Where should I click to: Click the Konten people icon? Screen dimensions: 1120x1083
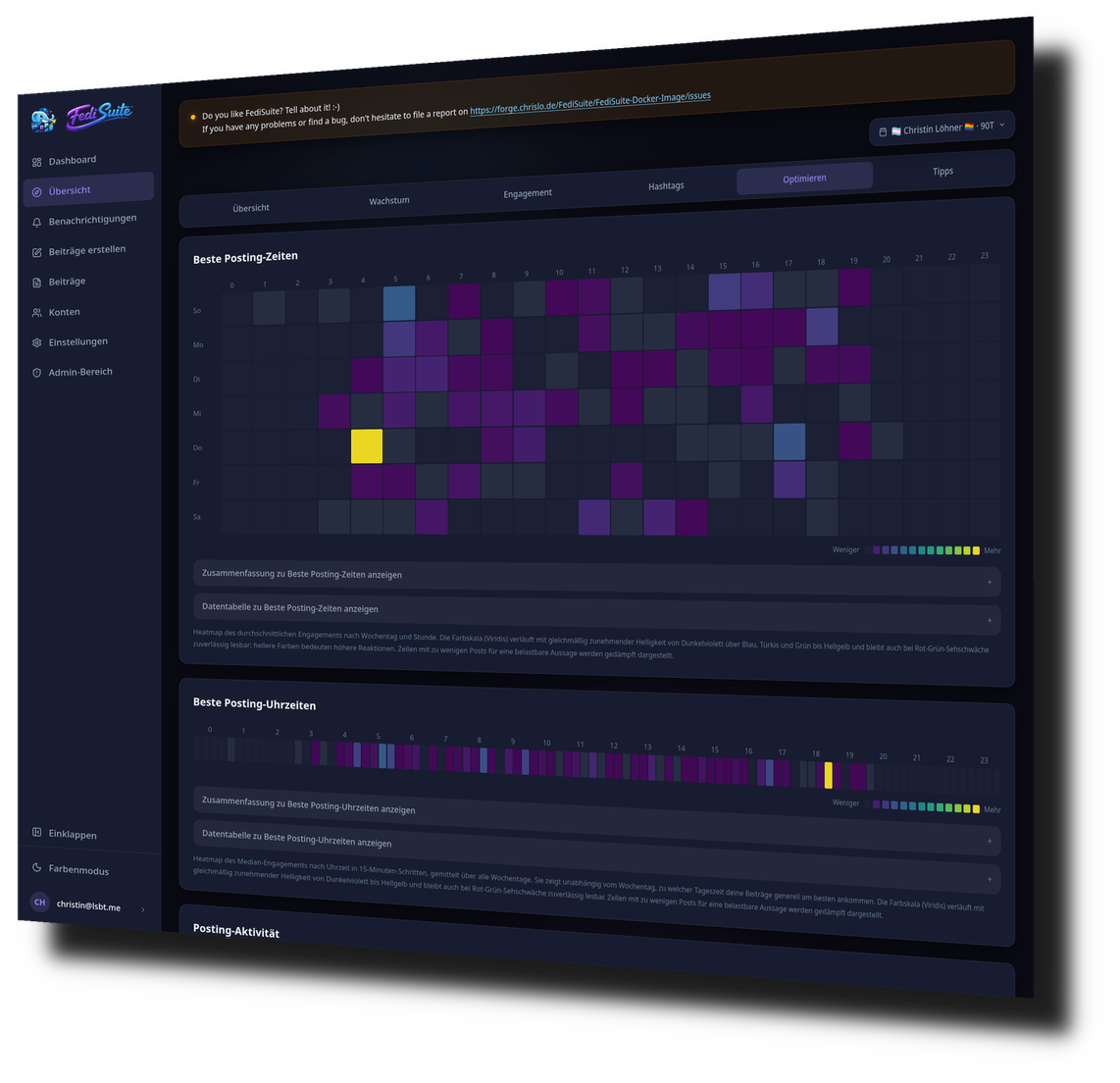coord(36,313)
